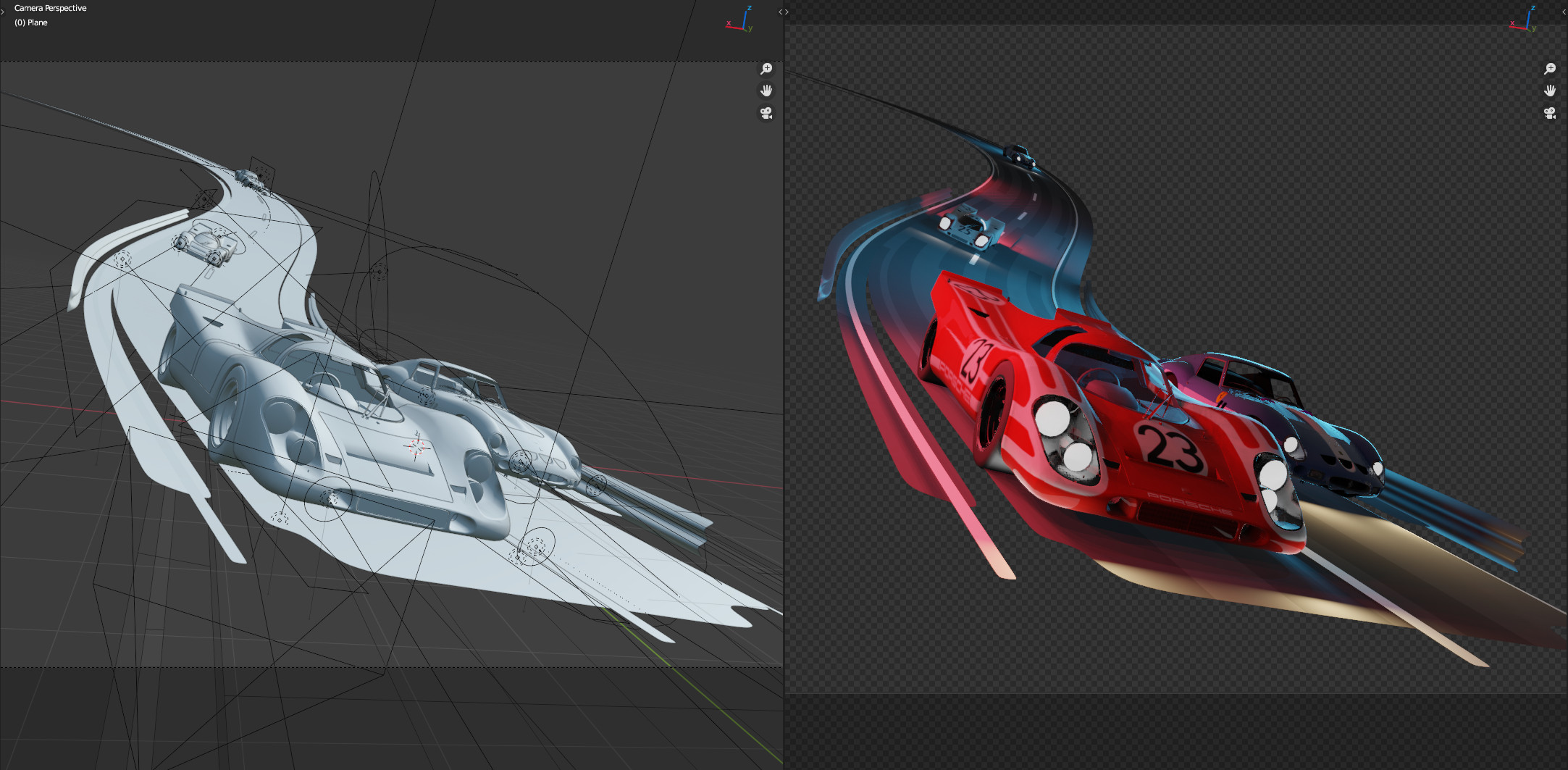This screenshot has height=770, width=1568.
Task: Expand the sidebar arrow of the left viewport
Action: [780, 12]
